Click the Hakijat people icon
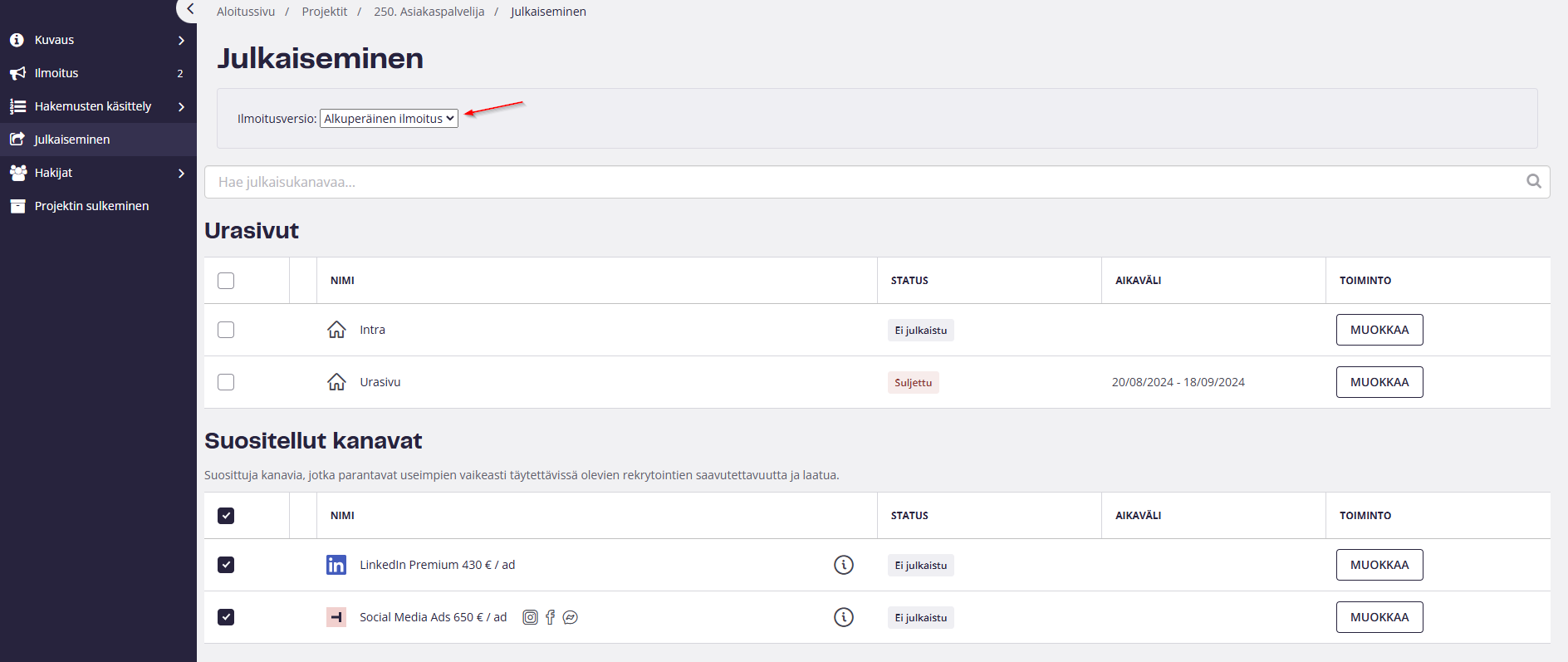 pyautogui.click(x=17, y=173)
